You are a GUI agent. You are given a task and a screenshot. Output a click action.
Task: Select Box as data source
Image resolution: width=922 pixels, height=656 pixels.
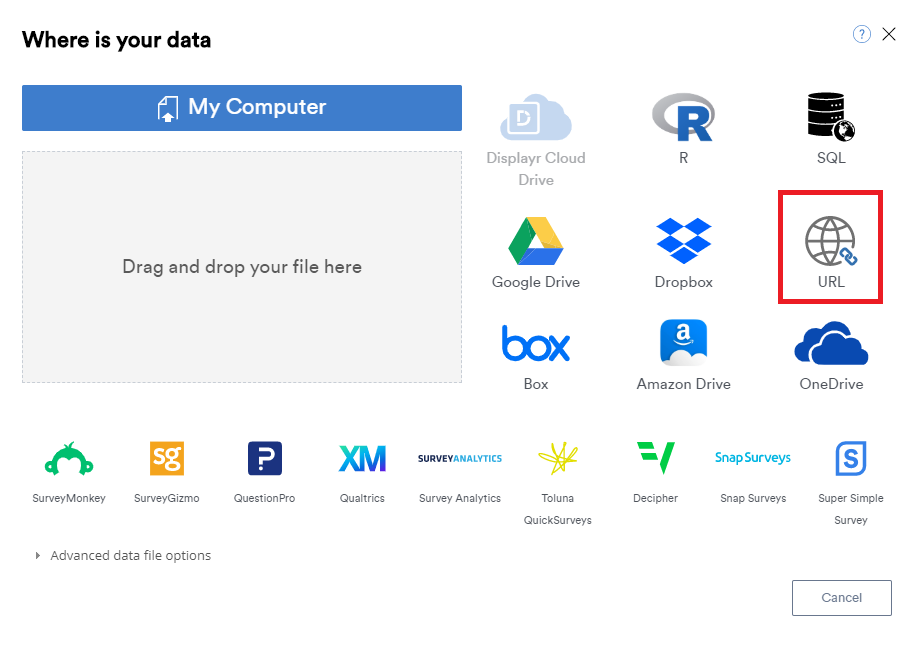coord(536,343)
